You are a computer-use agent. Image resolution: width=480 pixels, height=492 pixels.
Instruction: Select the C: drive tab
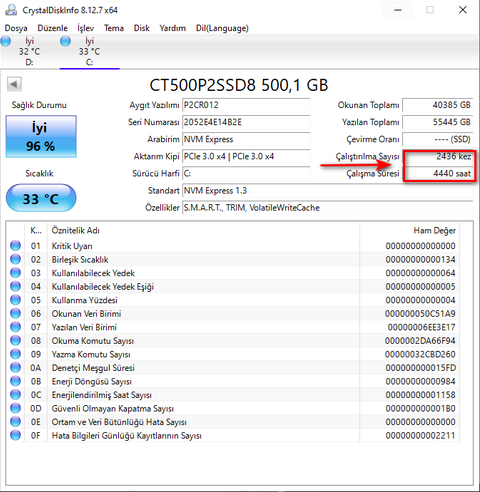point(89,51)
